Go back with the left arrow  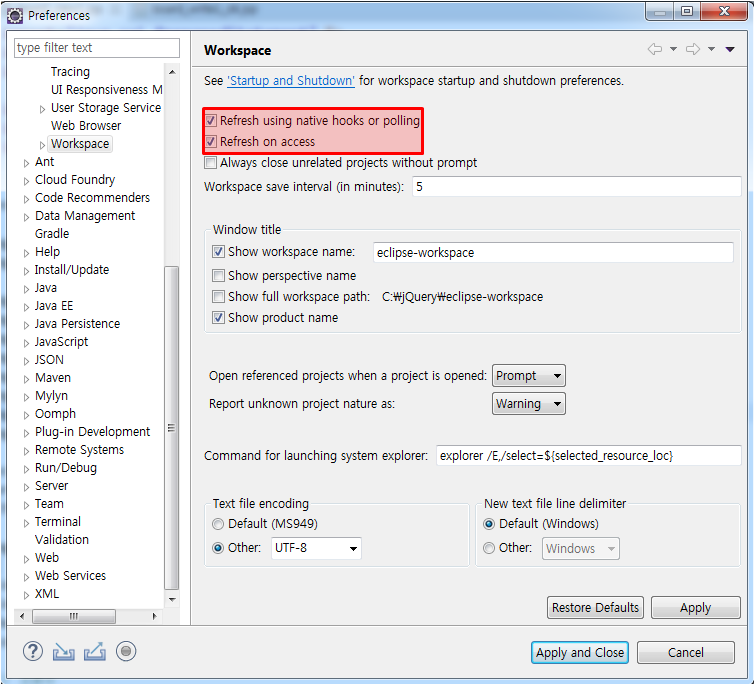[x=655, y=49]
